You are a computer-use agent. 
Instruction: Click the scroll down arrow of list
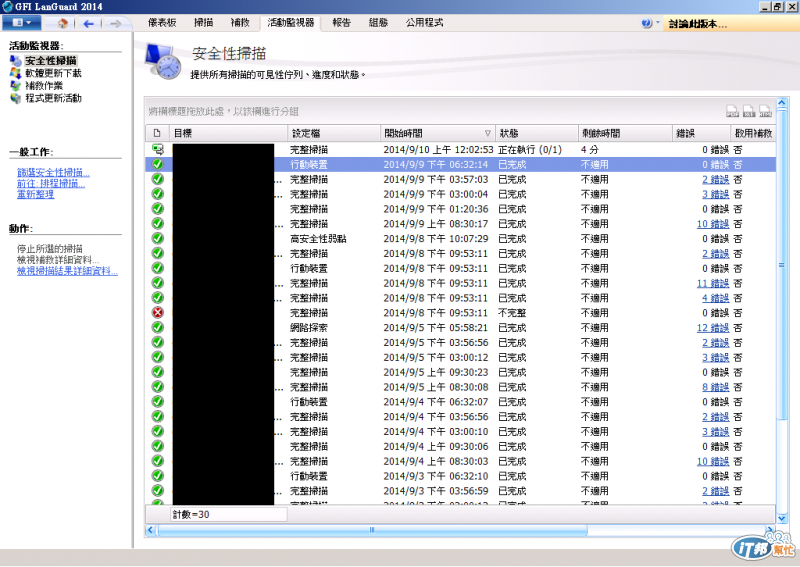782,518
